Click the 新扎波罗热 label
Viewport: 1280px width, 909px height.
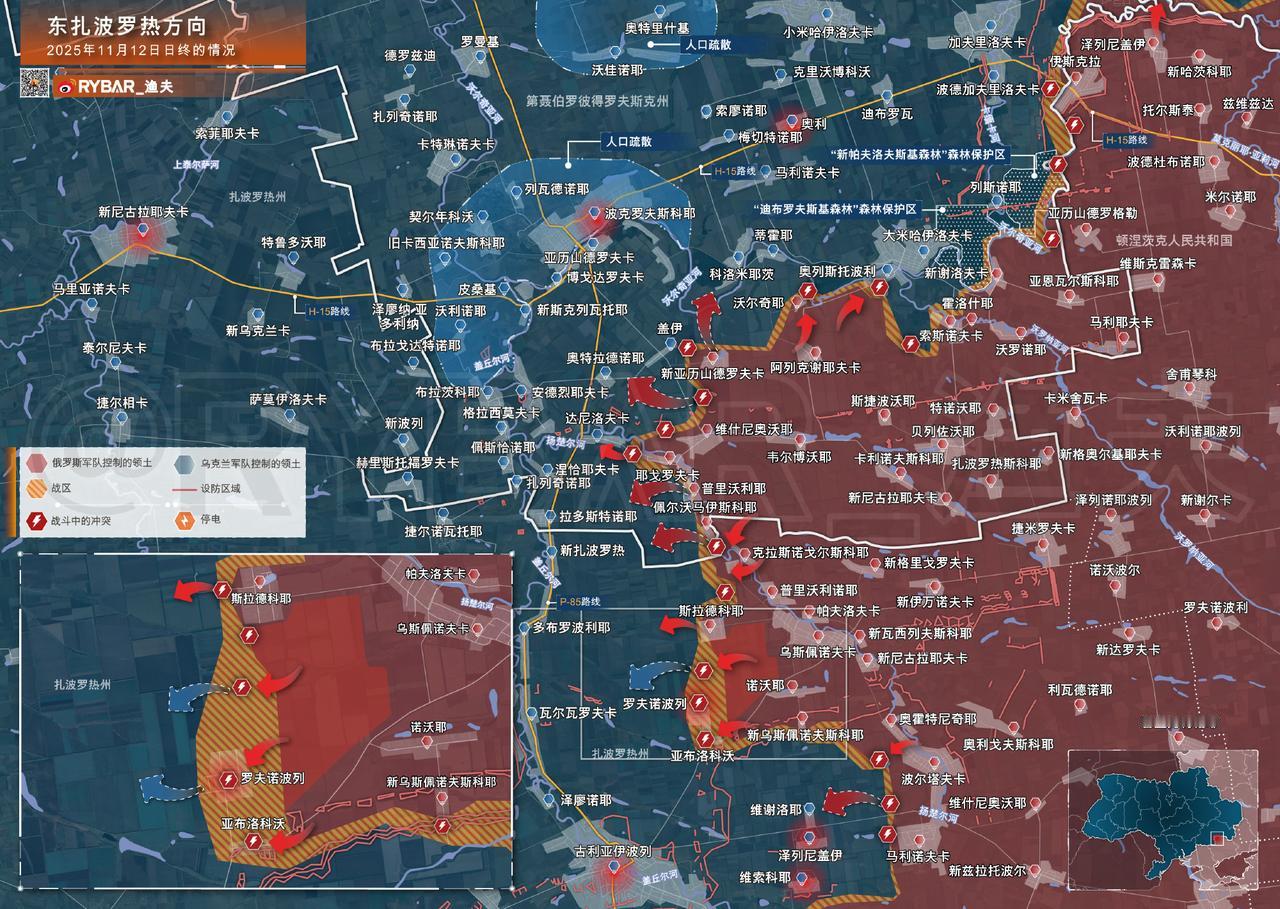pos(592,551)
